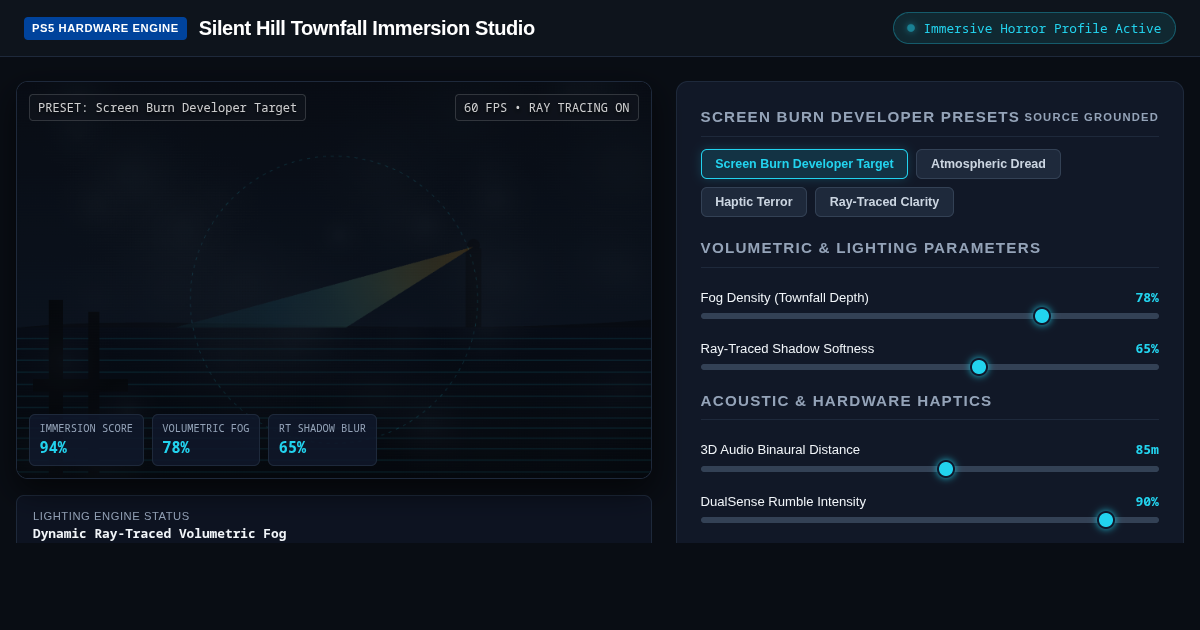
Task: Click the Rumble Intensity 90% value
Action: point(1147,502)
